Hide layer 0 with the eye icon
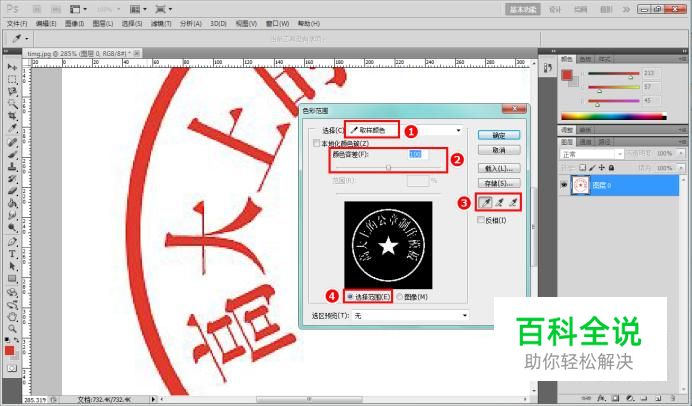The height and width of the screenshot is (406, 692). [564, 185]
